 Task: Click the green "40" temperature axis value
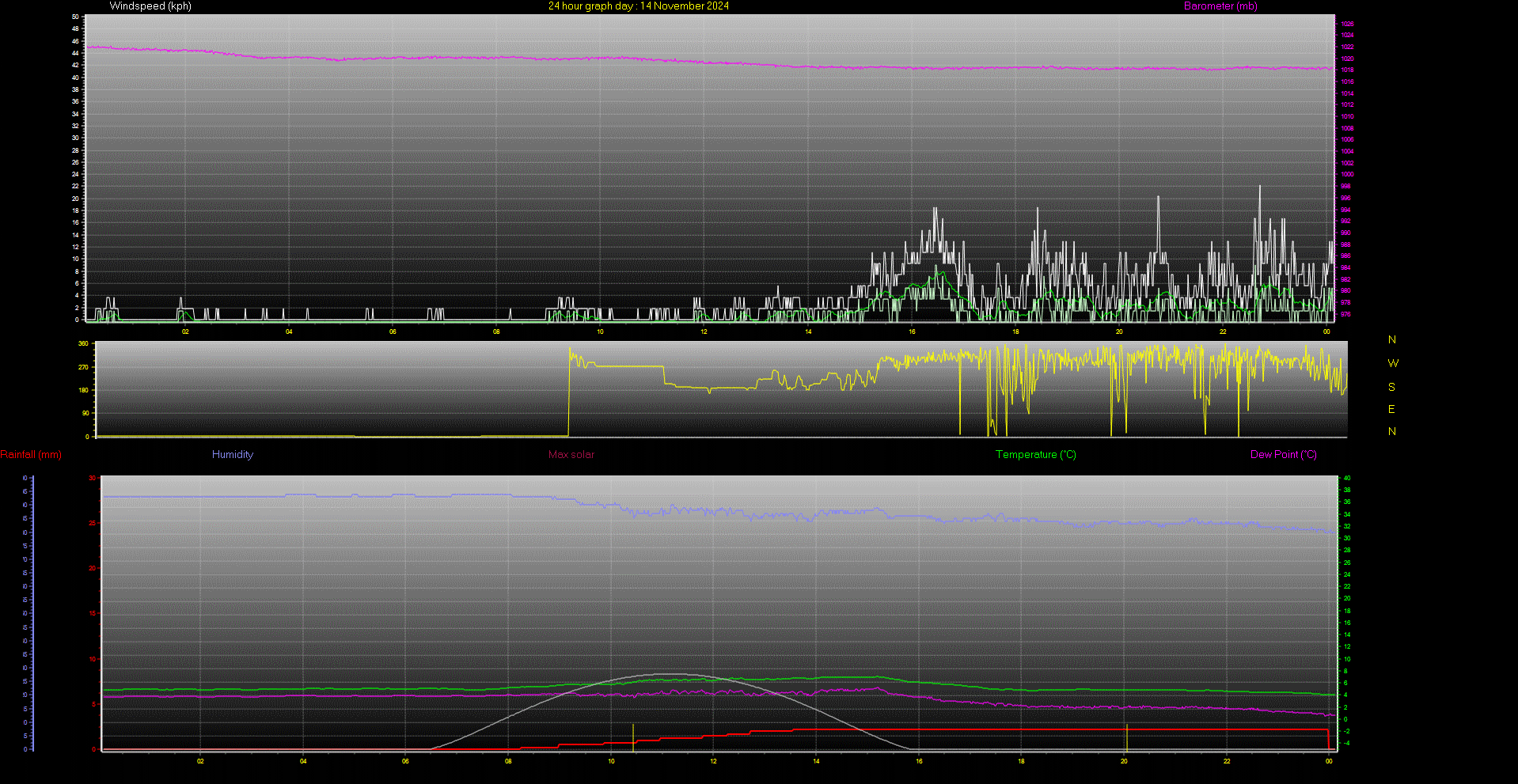click(x=1347, y=478)
